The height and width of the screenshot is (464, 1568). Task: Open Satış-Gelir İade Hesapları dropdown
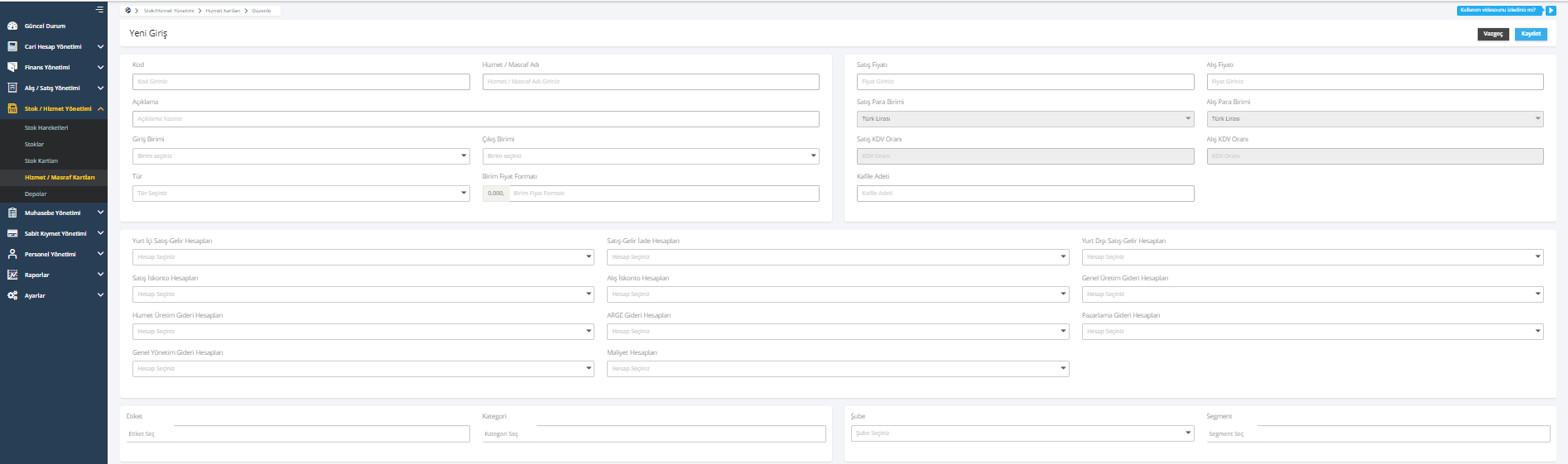[x=838, y=256]
